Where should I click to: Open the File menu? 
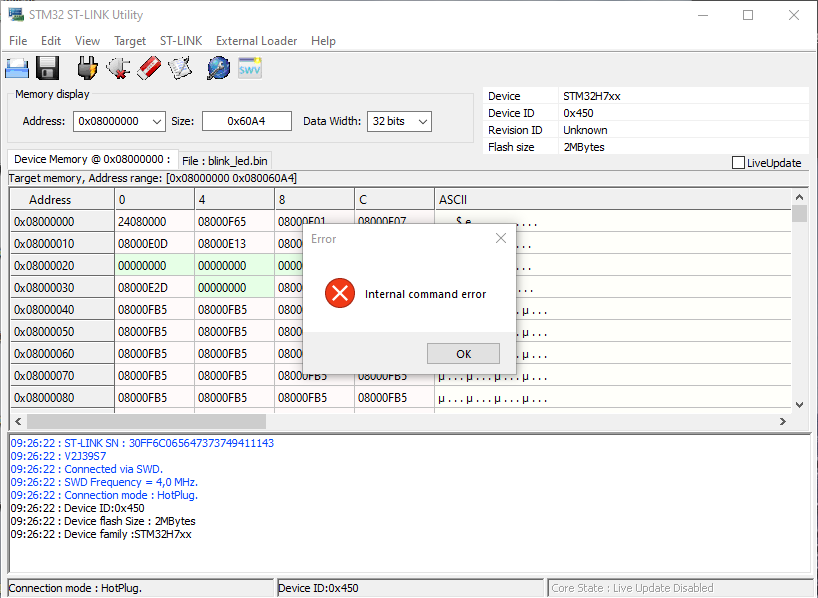[18, 41]
